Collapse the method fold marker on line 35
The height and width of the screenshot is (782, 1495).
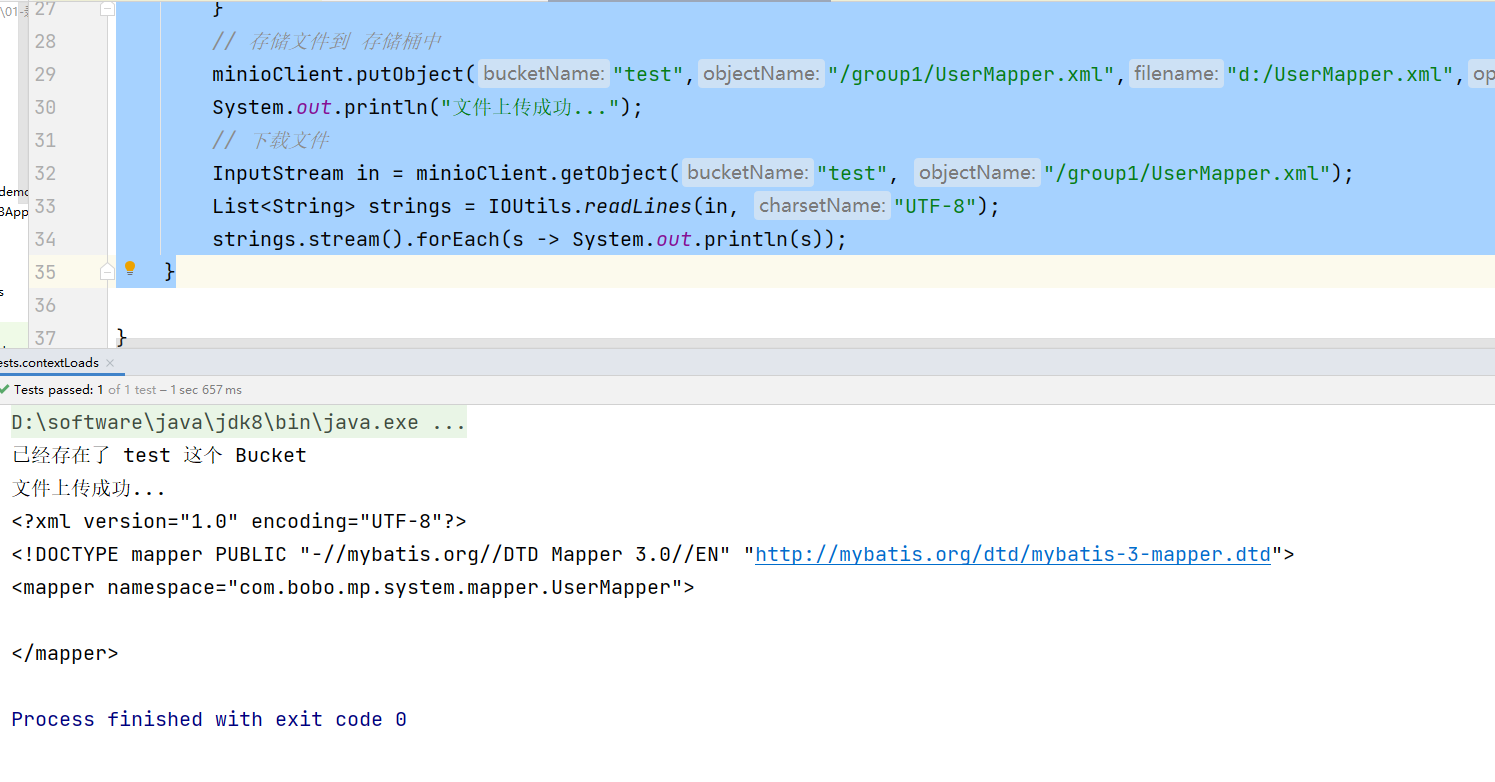coord(107,271)
